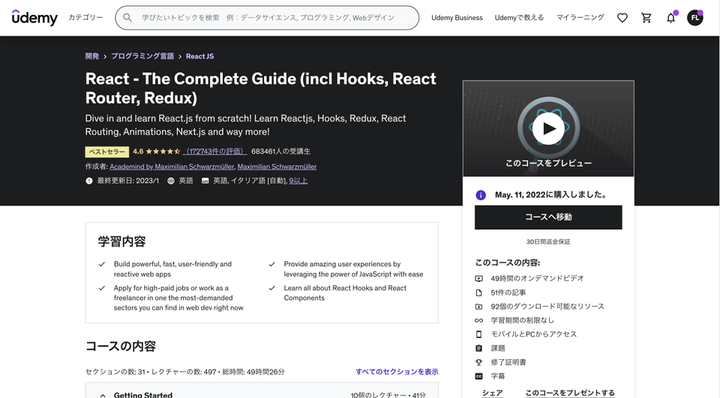Click the downloadable resources icon
Viewport: 720px width, 398px height.
tap(479, 307)
